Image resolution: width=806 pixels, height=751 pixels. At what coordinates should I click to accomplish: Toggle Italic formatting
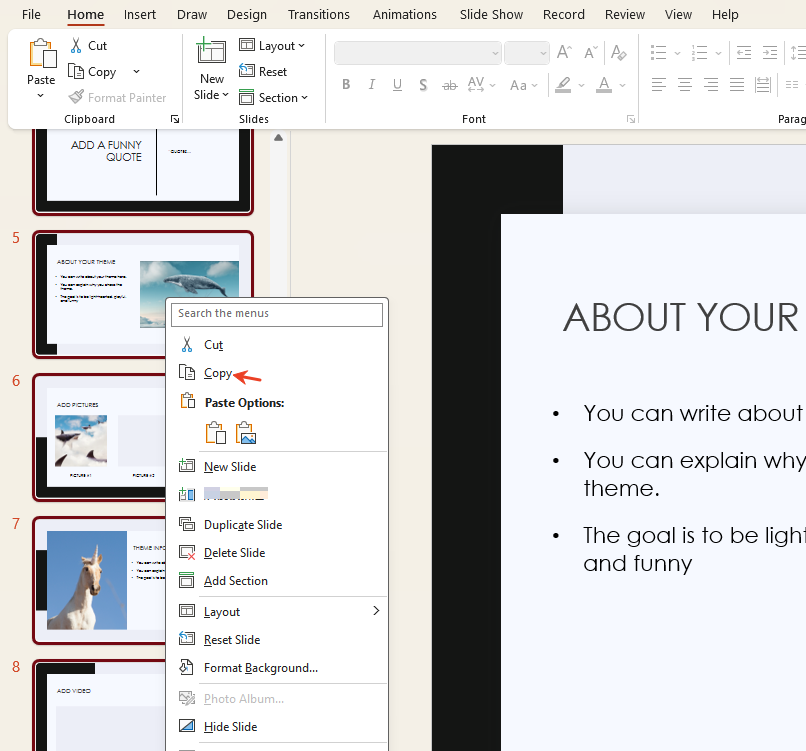pos(371,85)
